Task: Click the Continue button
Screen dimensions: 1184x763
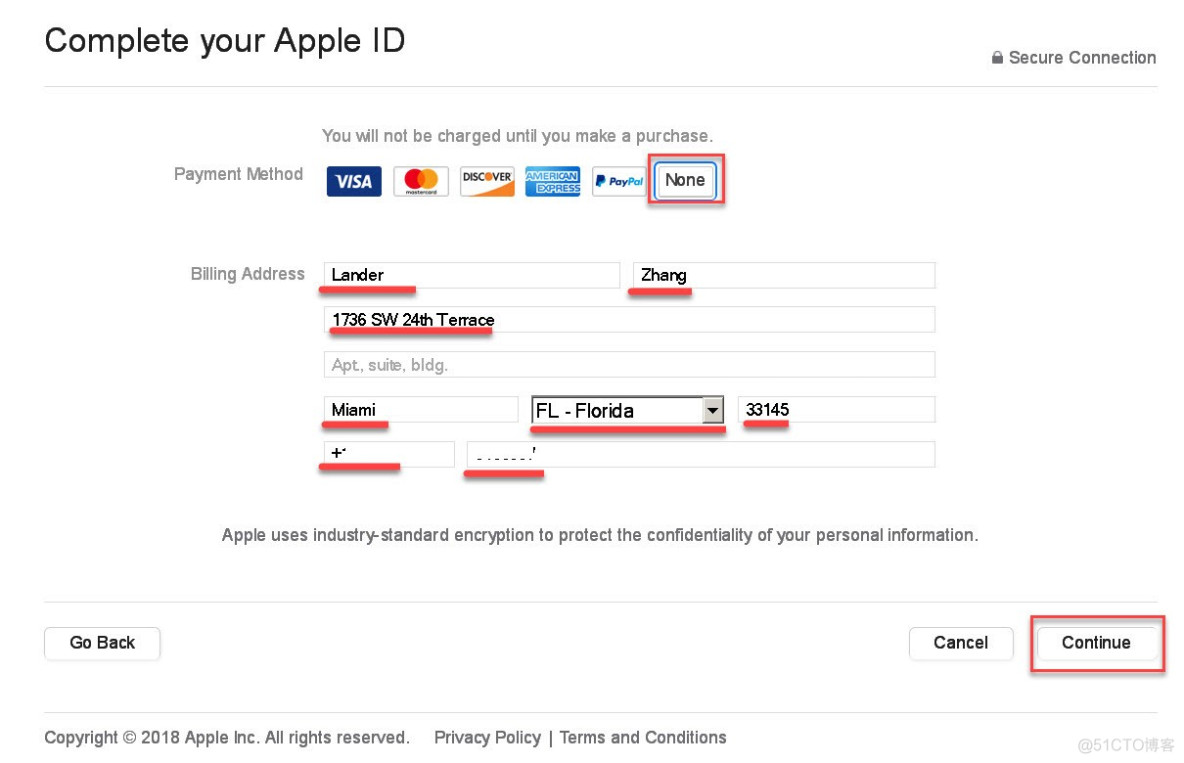Action: pos(1096,643)
